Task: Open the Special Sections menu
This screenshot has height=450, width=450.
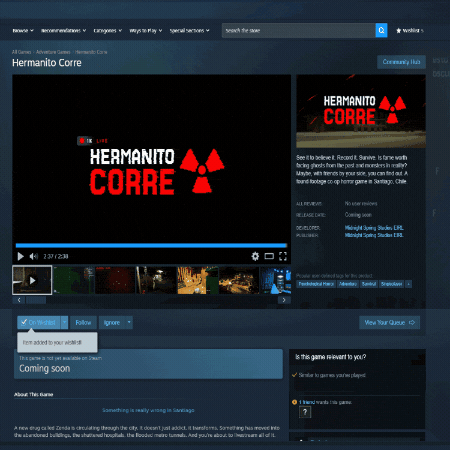Action: click(189, 31)
